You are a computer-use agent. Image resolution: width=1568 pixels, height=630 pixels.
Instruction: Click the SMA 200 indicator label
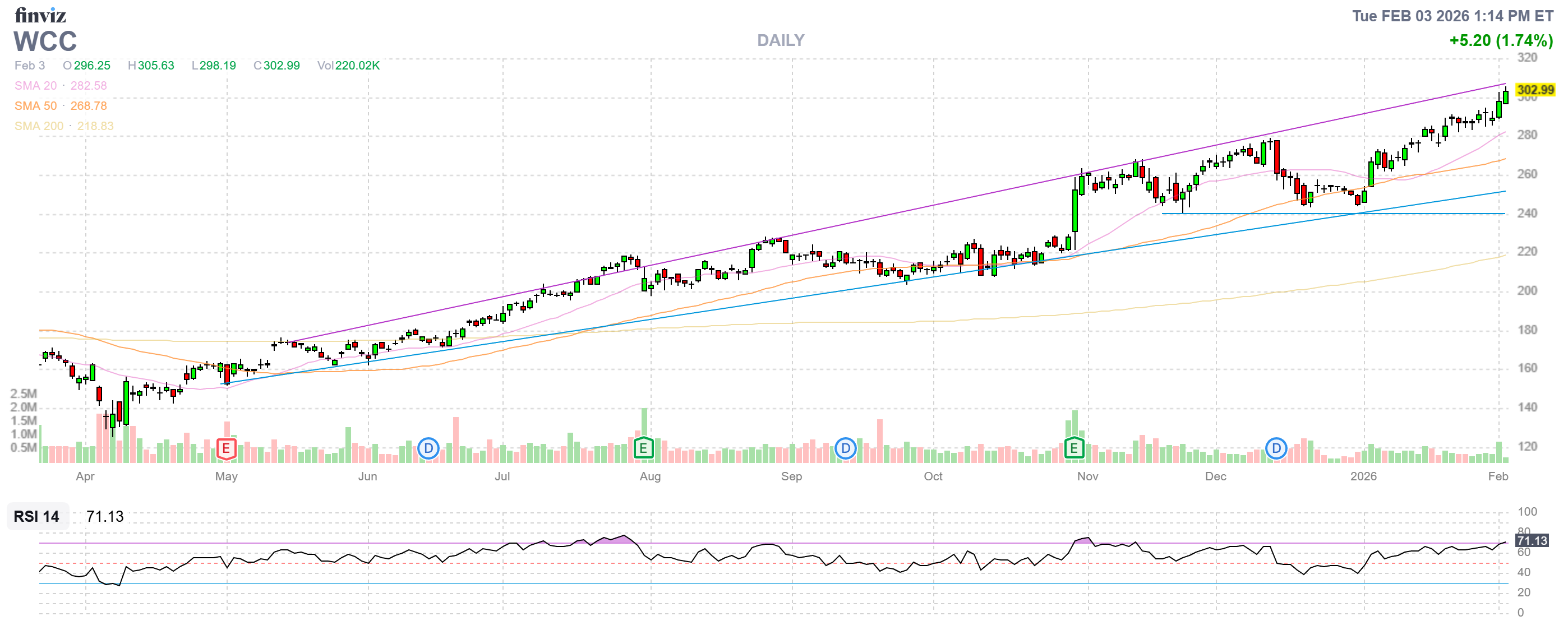point(38,126)
